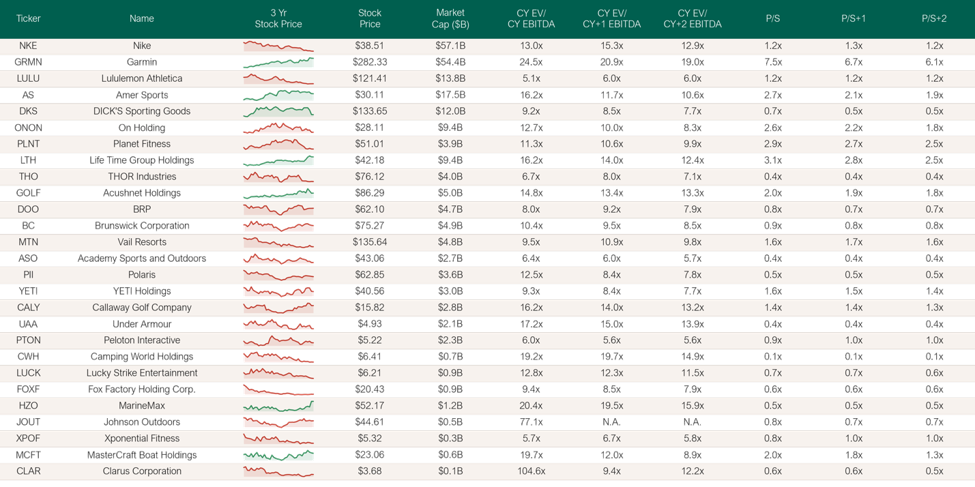Click the Acushnet Holdings sparkline chart

tap(279, 193)
